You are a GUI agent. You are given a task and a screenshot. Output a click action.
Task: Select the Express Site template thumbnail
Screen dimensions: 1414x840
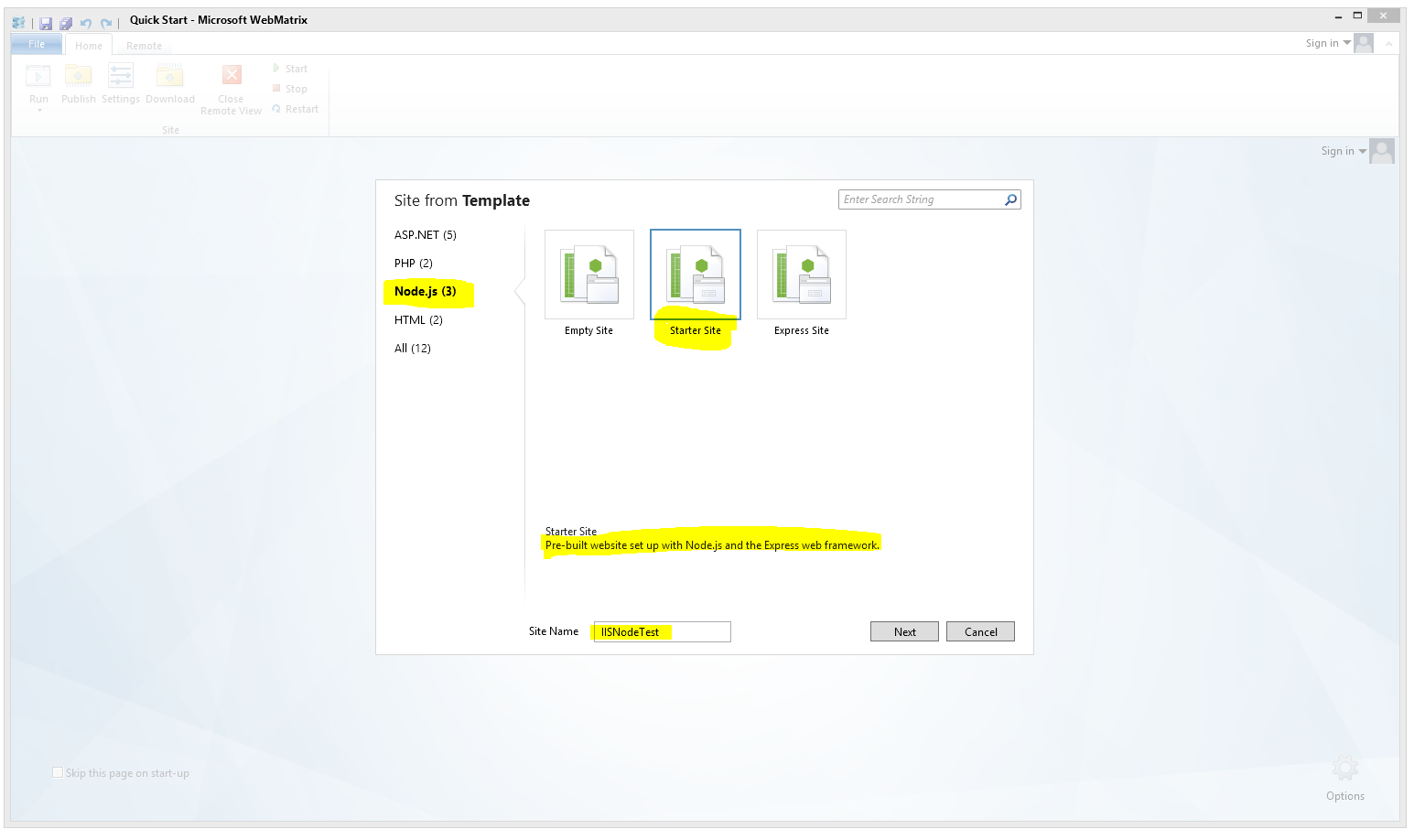point(802,275)
